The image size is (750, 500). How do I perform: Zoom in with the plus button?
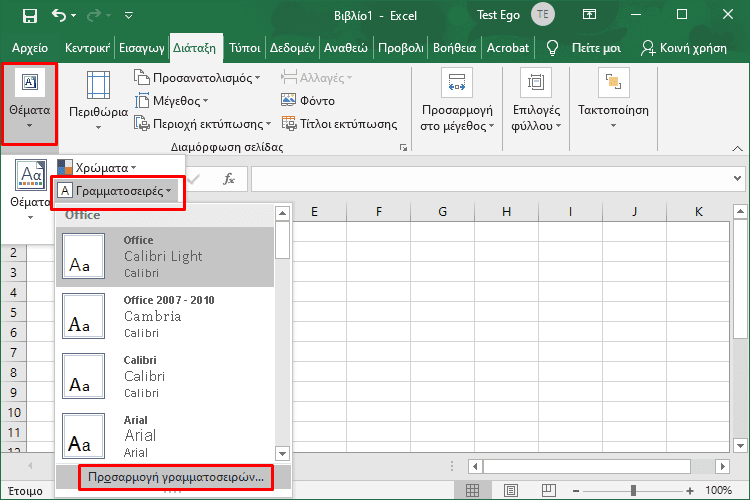point(690,491)
